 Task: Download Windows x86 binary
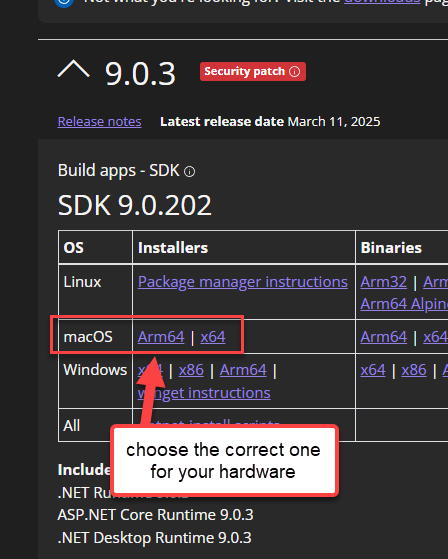point(414,370)
